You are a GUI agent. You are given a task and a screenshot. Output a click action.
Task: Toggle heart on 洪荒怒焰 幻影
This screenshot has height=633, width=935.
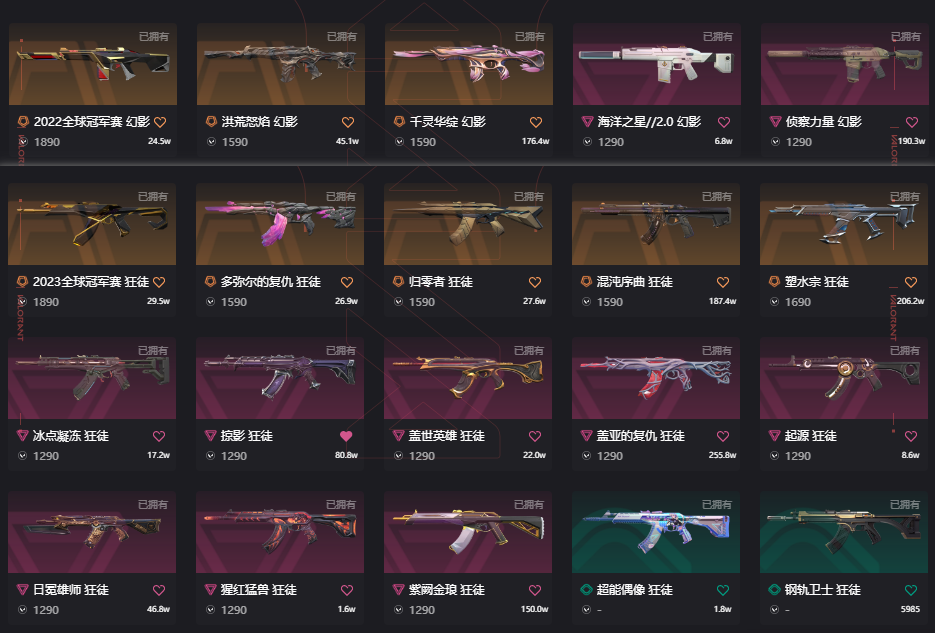coord(348,122)
